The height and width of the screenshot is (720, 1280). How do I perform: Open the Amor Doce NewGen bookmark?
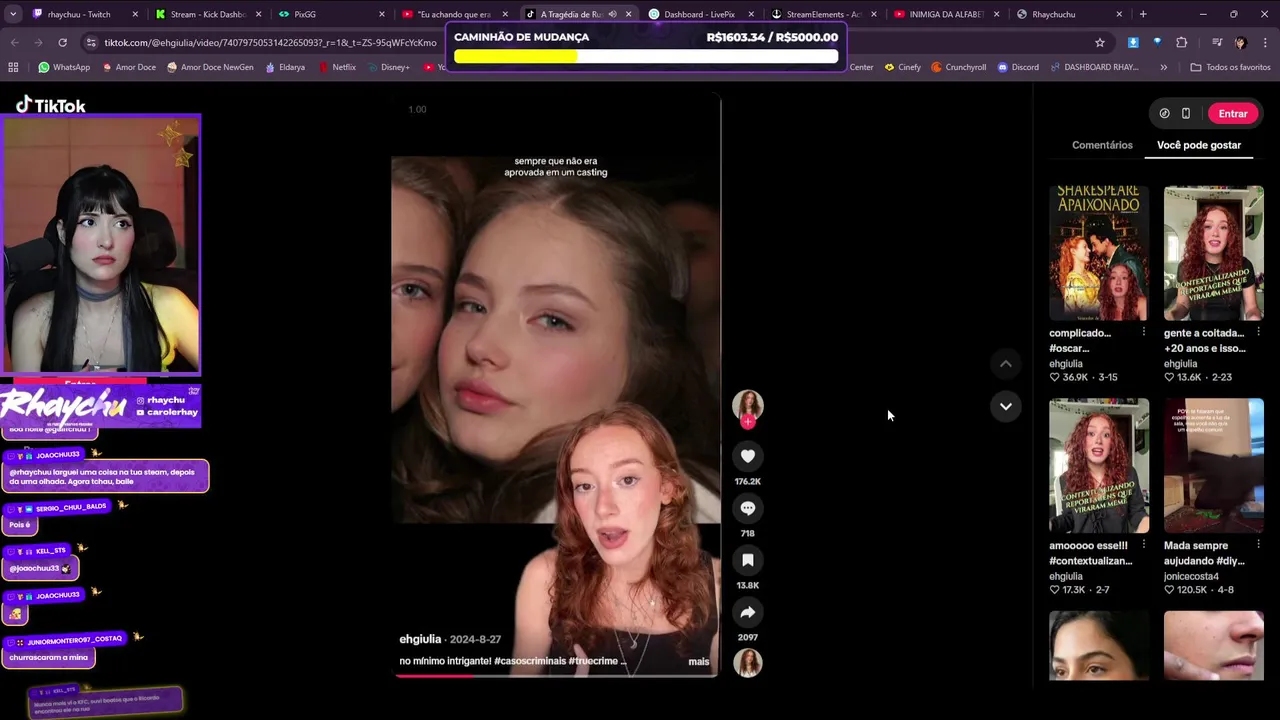click(x=209, y=67)
